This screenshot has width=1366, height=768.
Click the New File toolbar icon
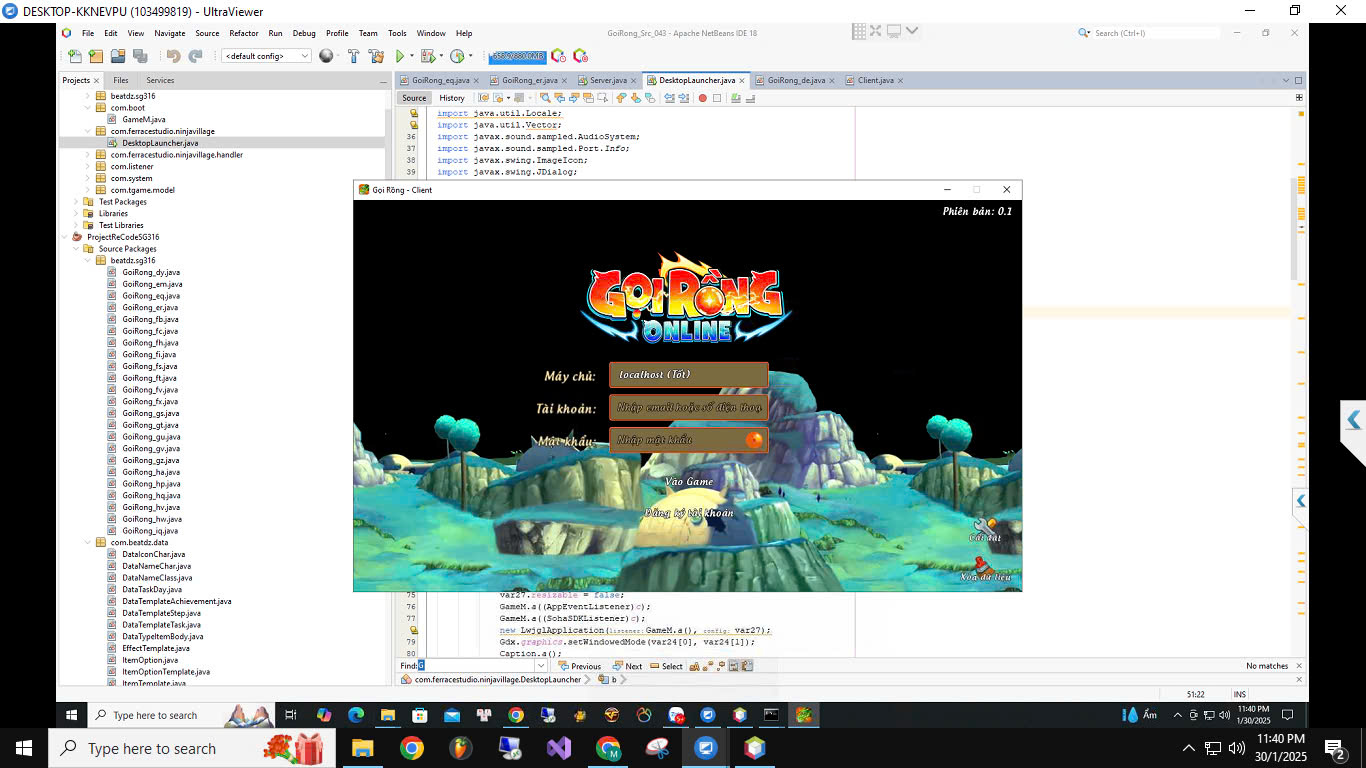pyautogui.click(x=75, y=56)
